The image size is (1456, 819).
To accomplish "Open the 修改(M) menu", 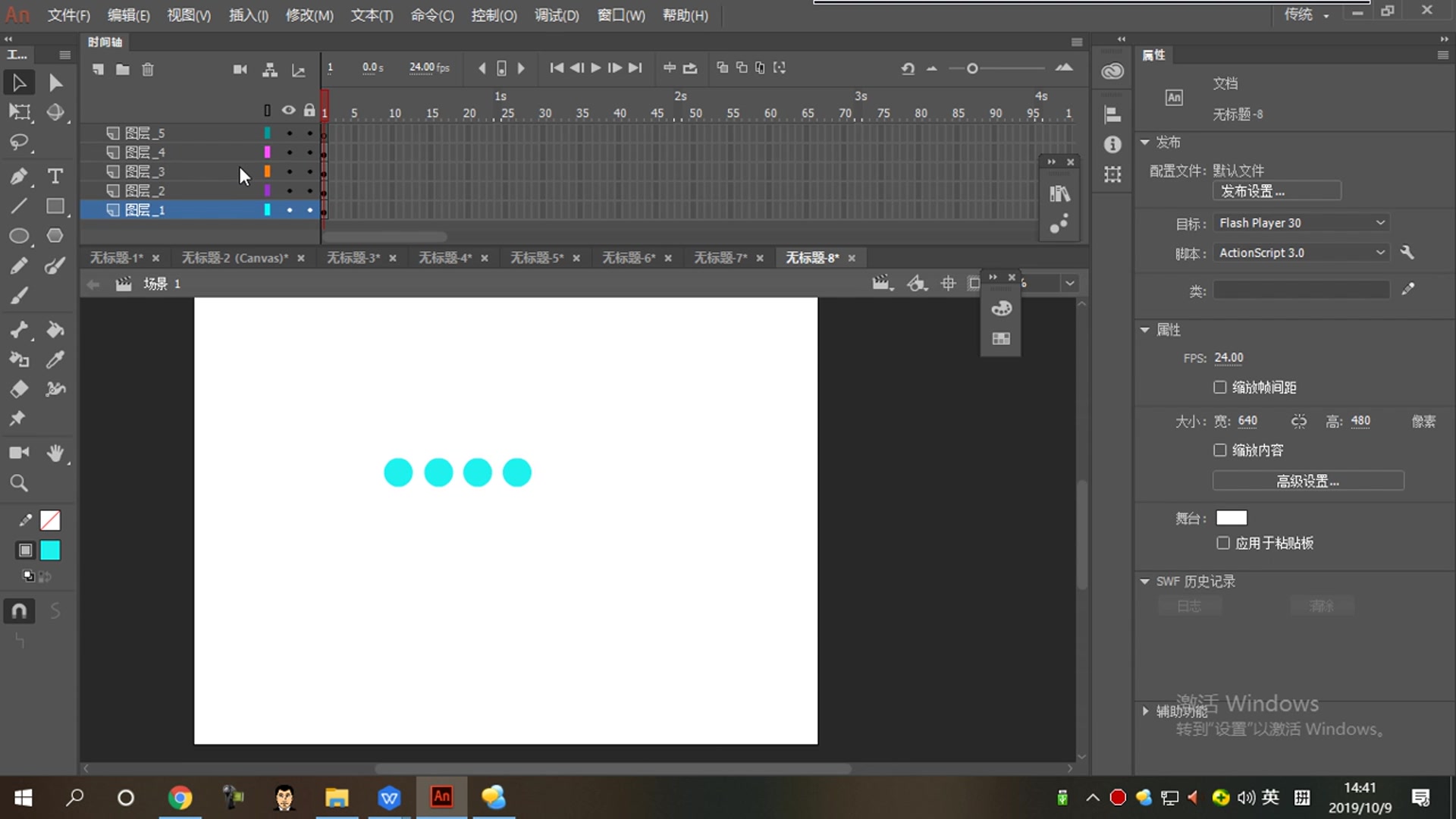I will pyautogui.click(x=309, y=15).
